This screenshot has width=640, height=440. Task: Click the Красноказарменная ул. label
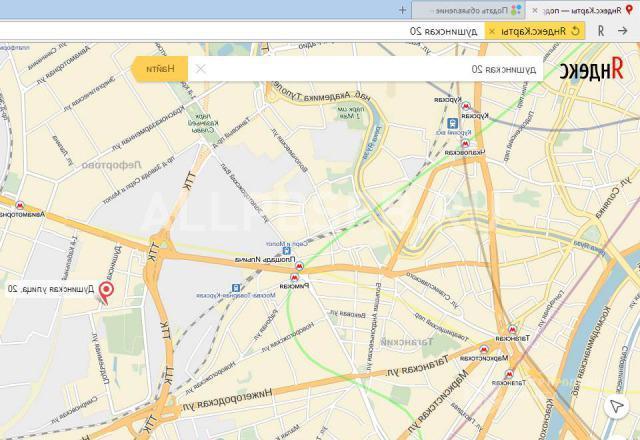[x=148, y=127]
